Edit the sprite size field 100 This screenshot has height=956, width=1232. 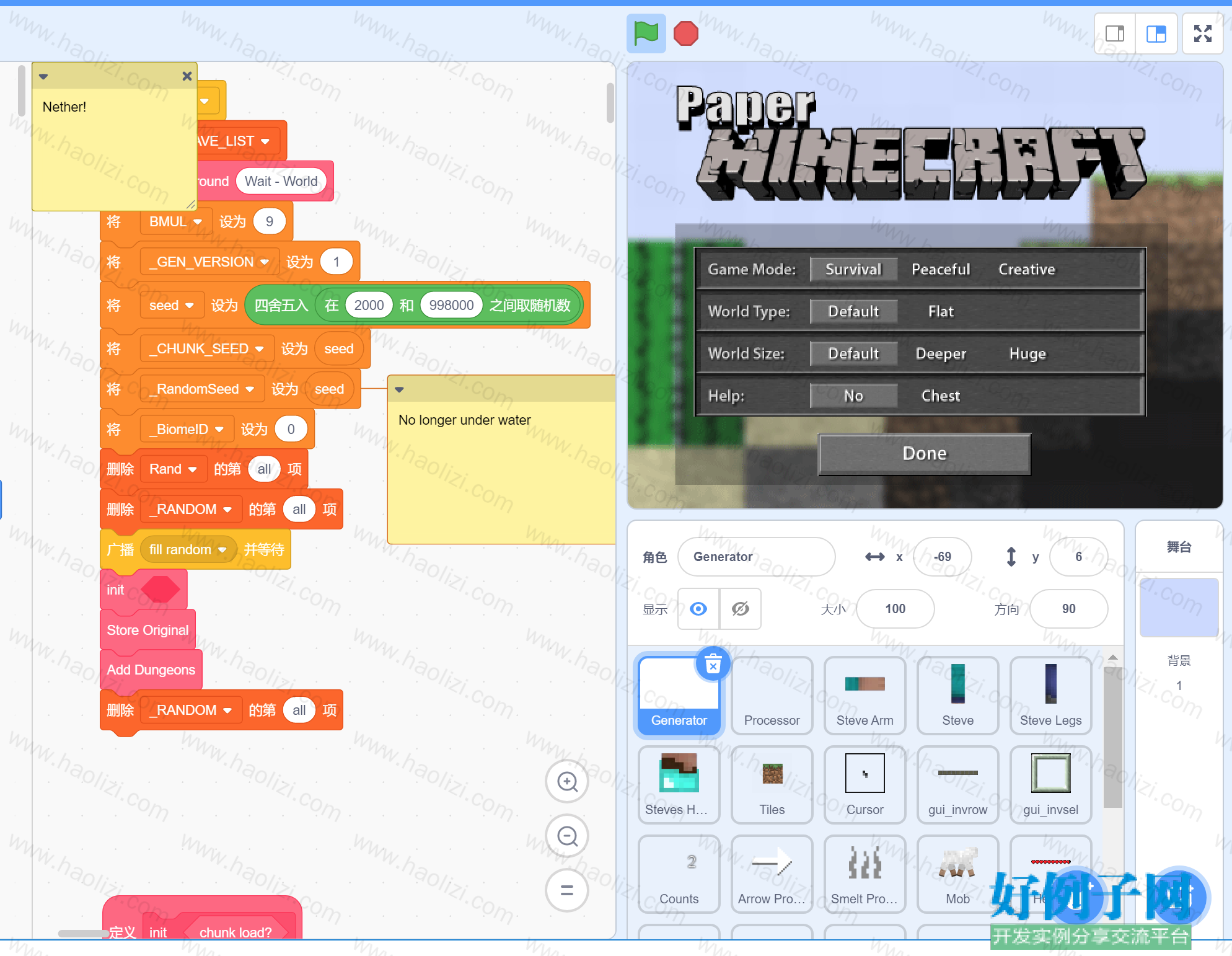(895, 609)
